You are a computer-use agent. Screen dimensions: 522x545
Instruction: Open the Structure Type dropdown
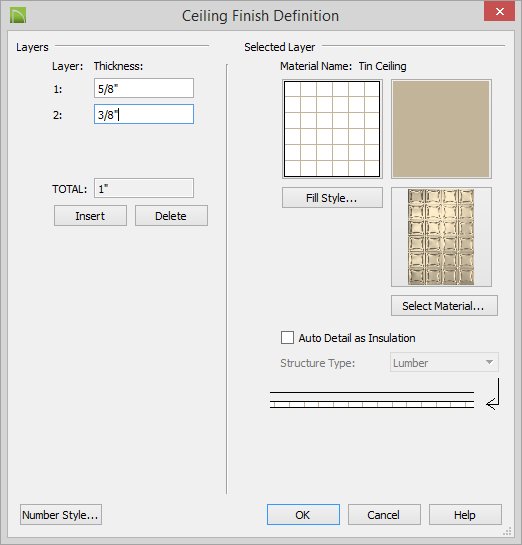[444, 363]
